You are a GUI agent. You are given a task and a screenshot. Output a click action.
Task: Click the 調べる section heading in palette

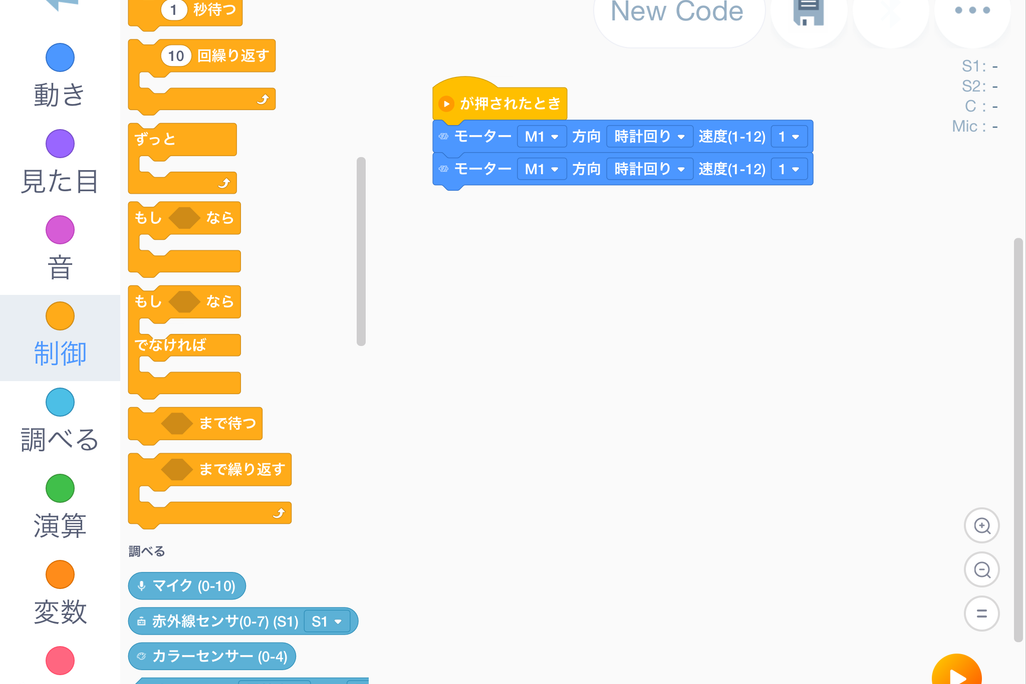(x=147, y=551)
